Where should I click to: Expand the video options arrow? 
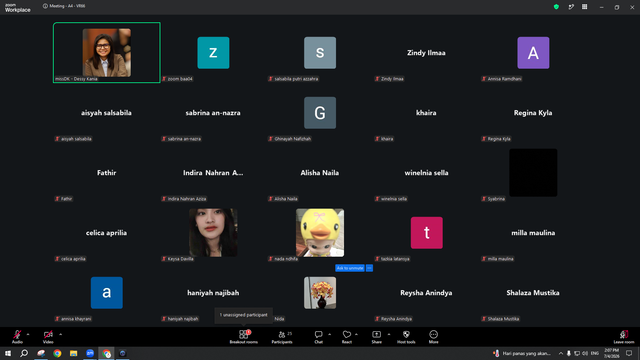click(60, 334)
